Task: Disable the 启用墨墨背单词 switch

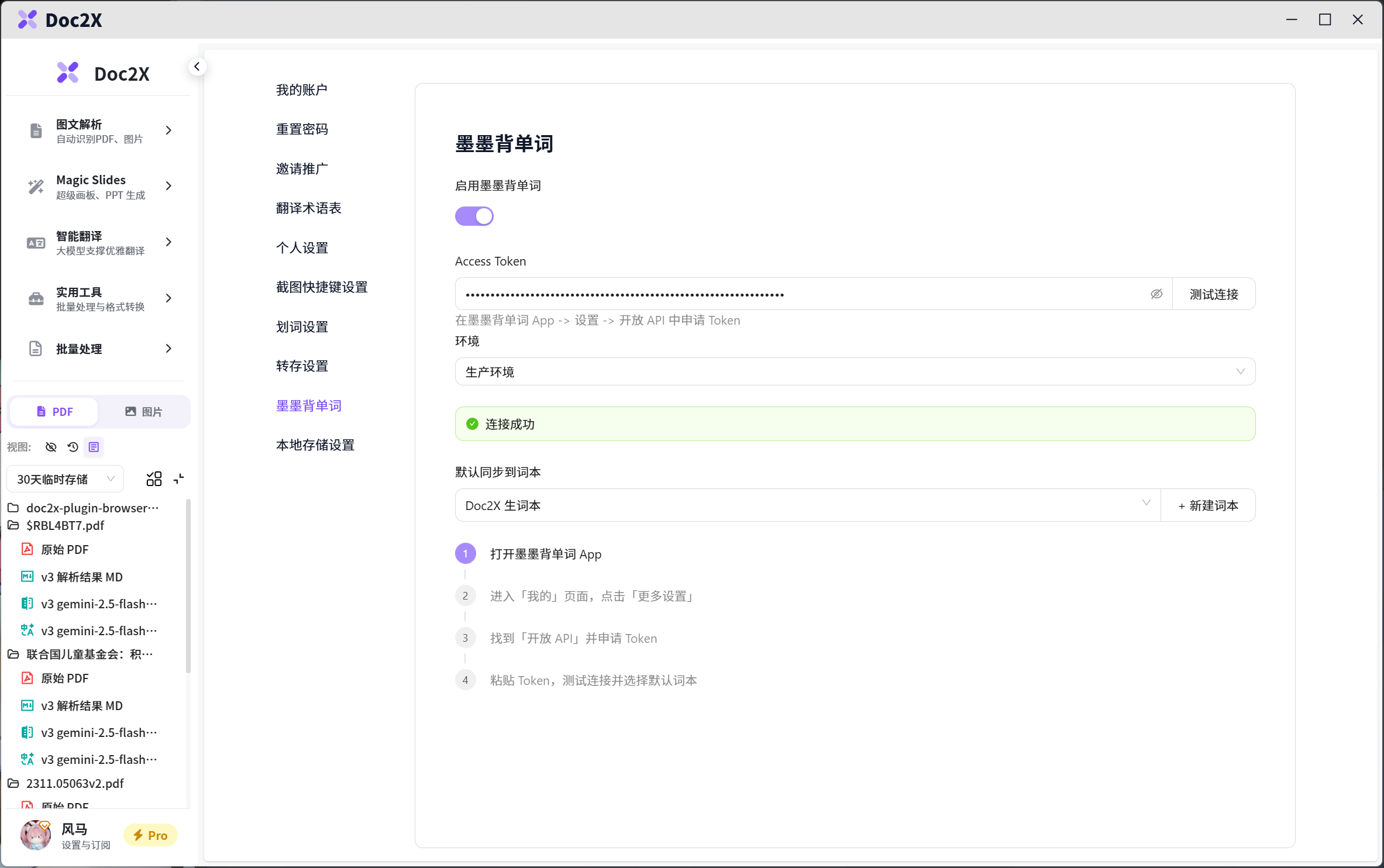Action: [474, 216]
